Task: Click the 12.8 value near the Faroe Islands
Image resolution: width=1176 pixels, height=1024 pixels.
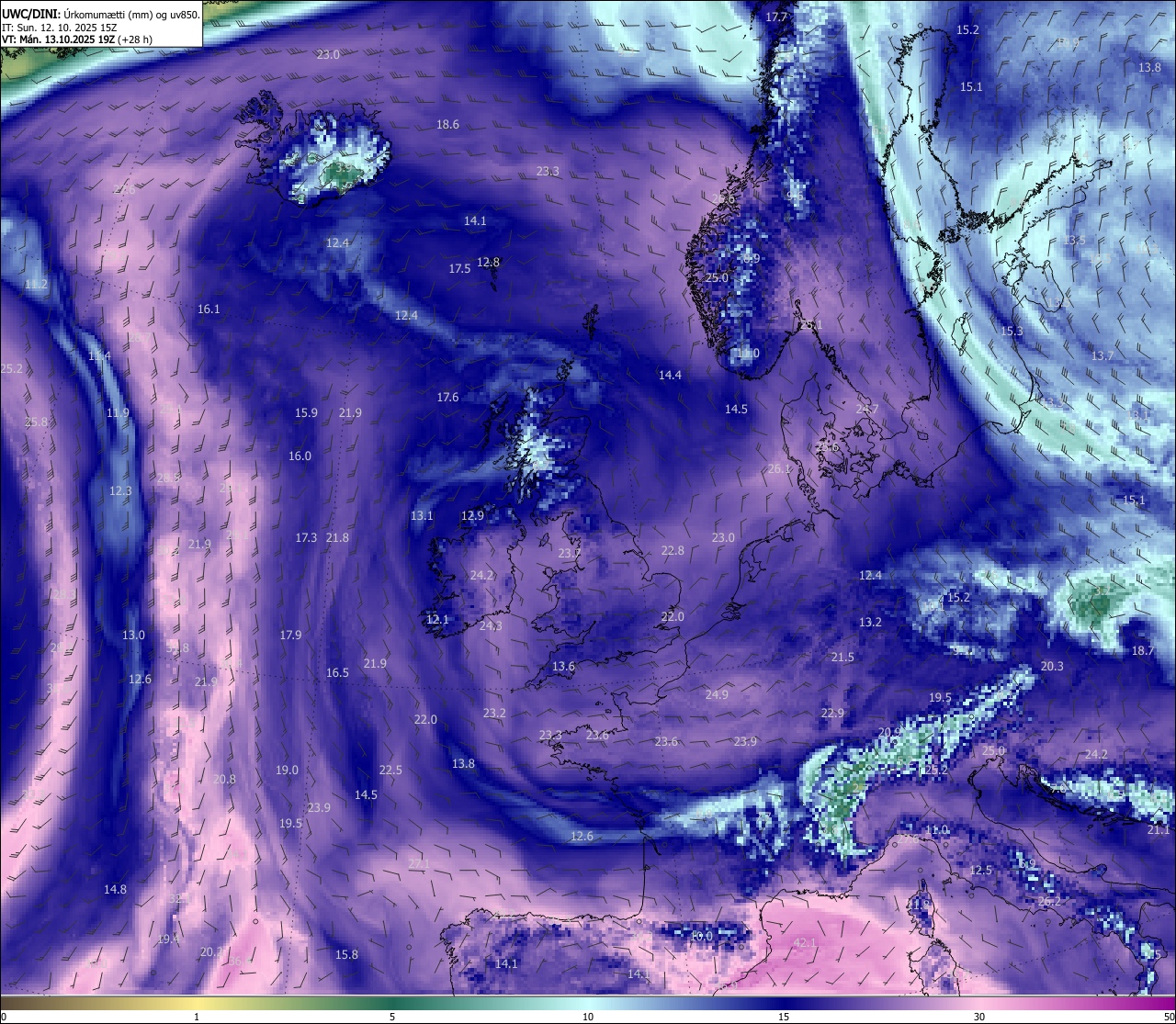Action: pyautogui.click(x=489, y=263)
